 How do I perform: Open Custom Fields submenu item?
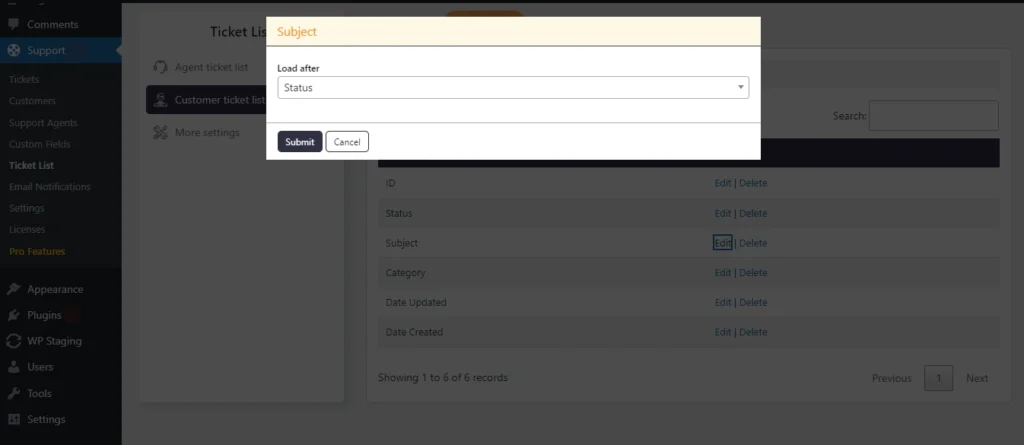(x=39, y=144)
